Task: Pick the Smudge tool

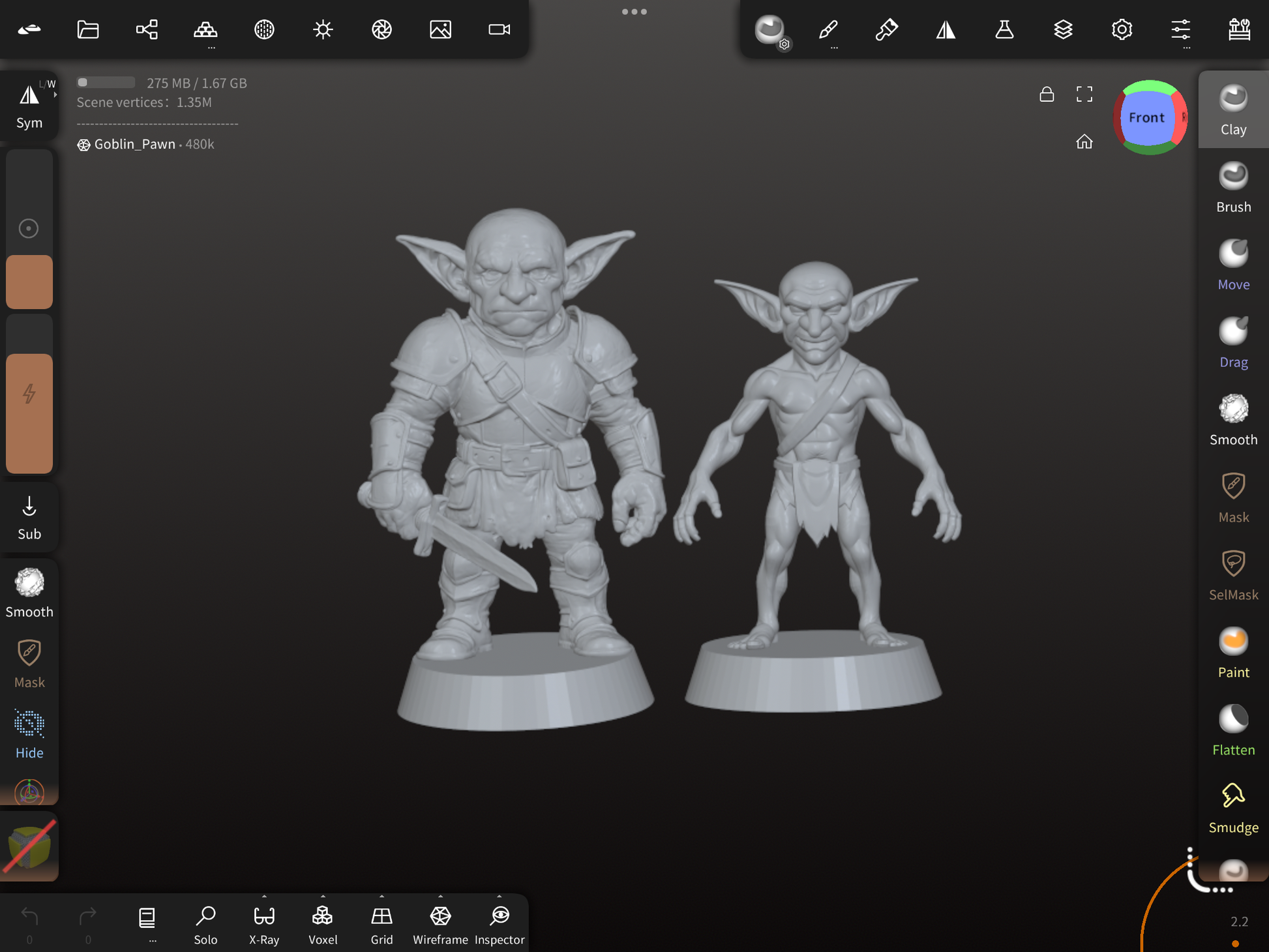Action: (1232, 808)
